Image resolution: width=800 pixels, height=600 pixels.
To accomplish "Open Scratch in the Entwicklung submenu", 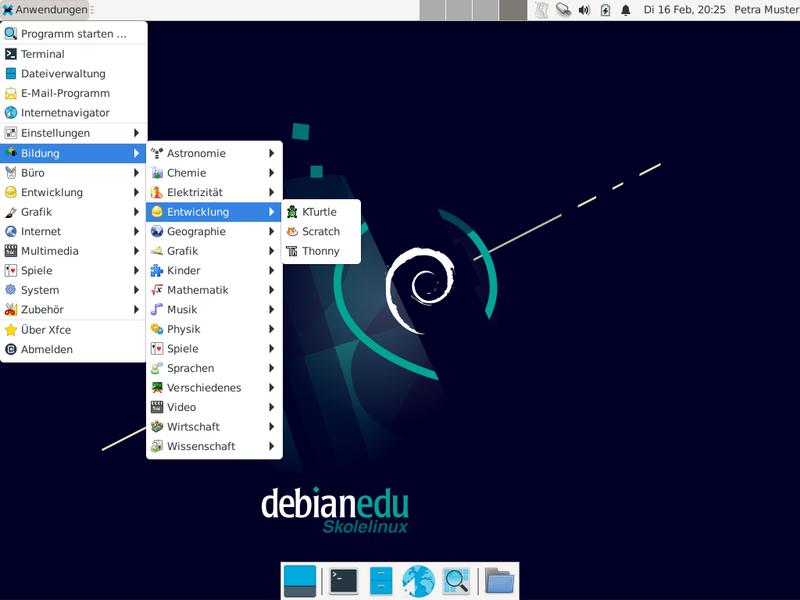I will pos(321,231).
